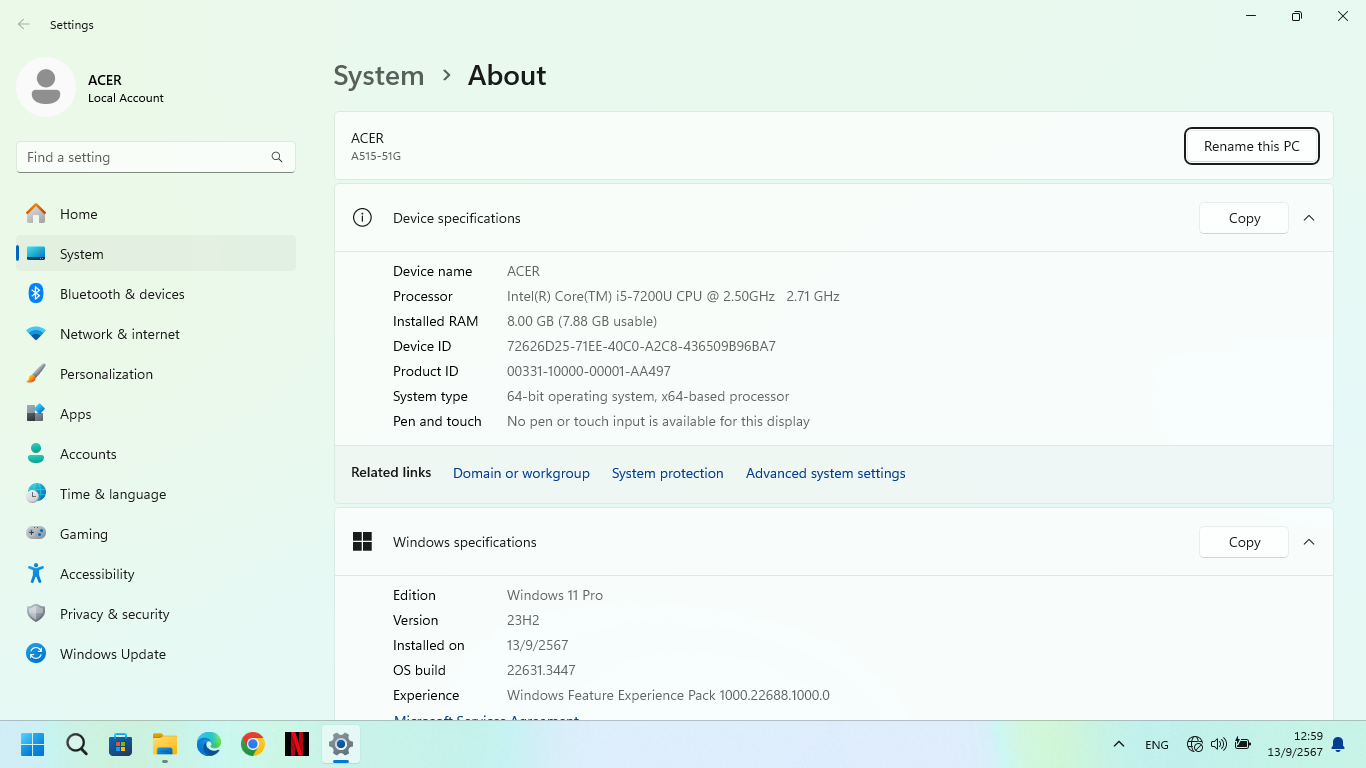
Task: Click the Windows logo beside Windows specifications
Action: point(362,542)
